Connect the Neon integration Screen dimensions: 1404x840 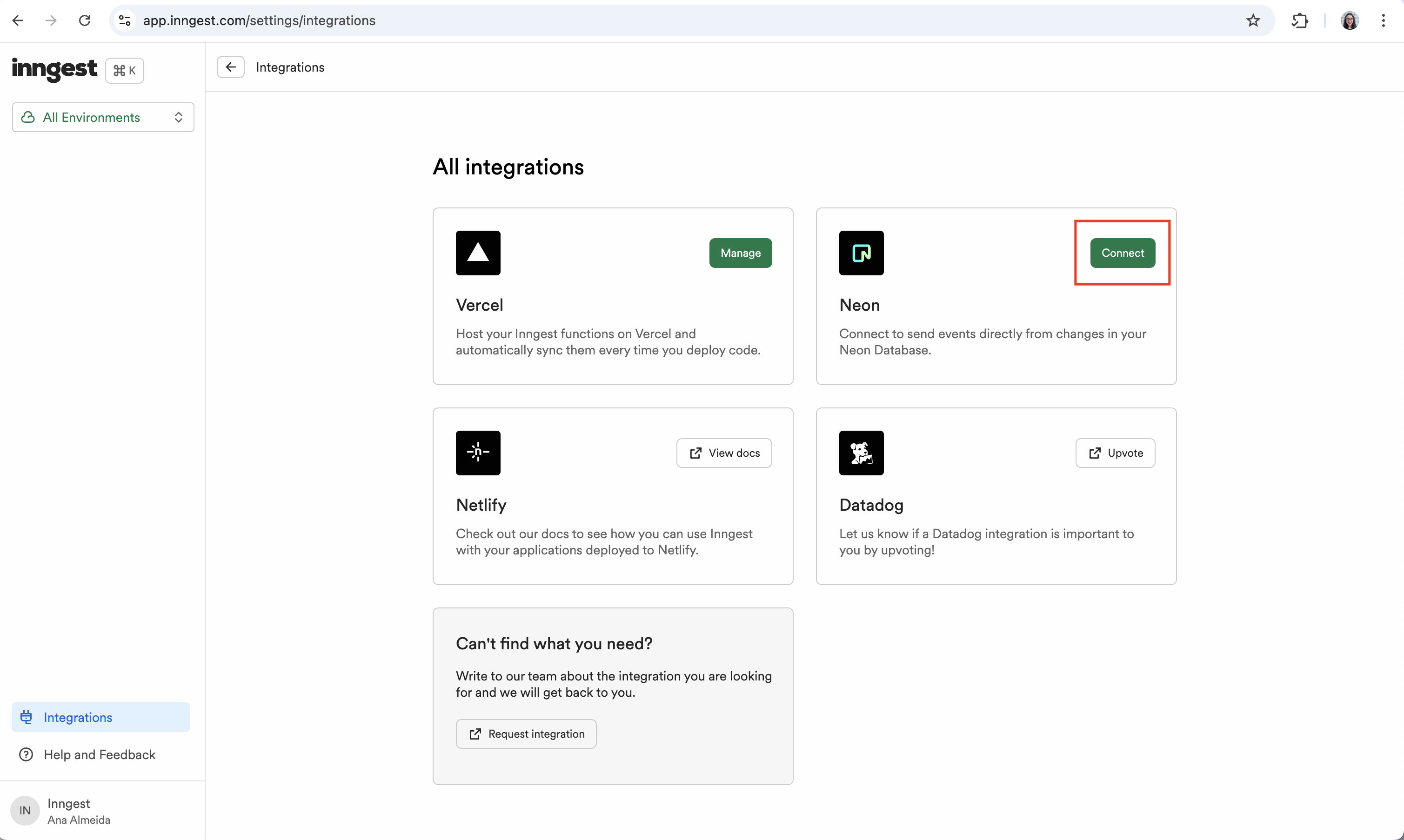1123,253
